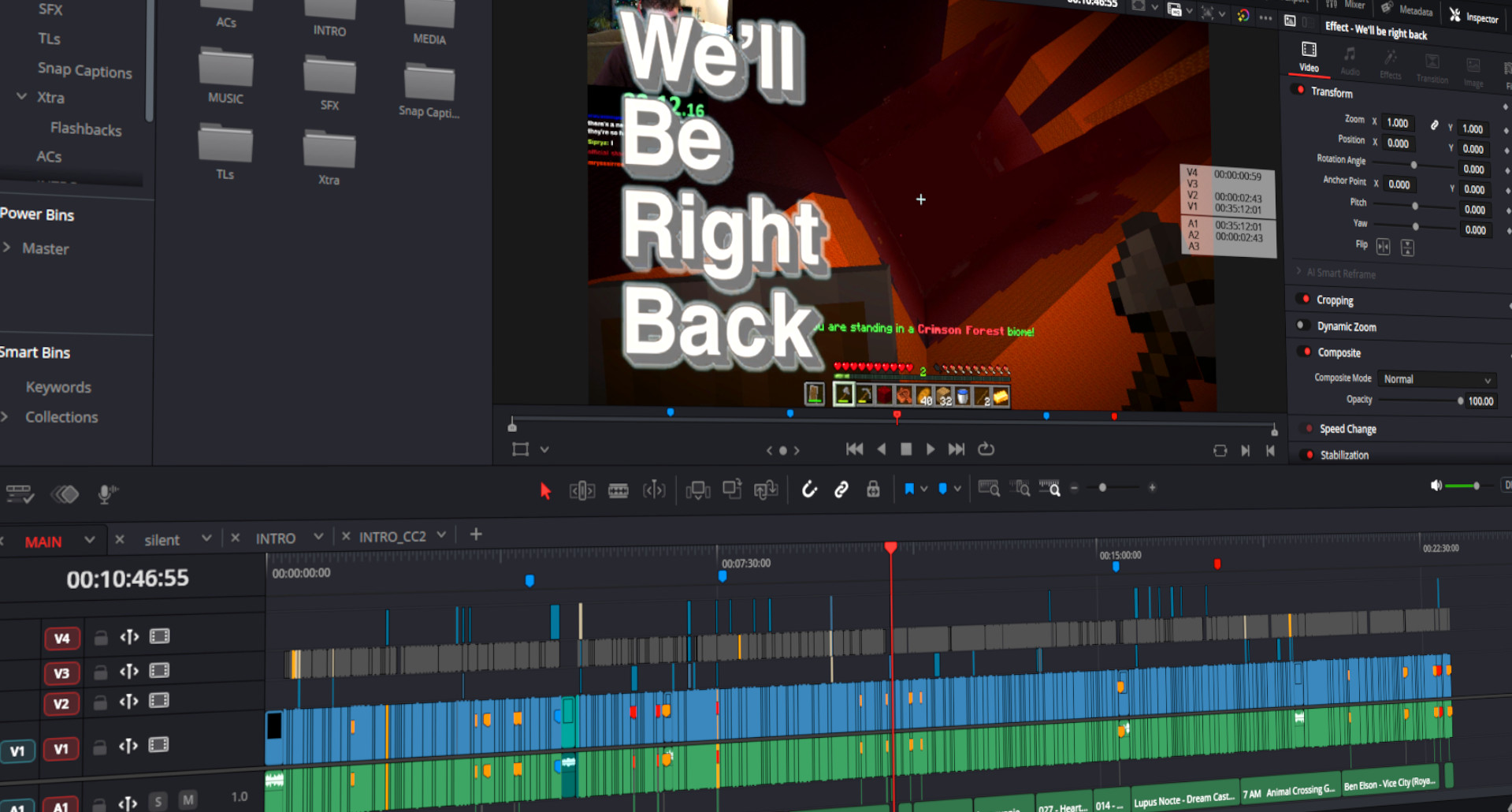
Task: Toggle Loop playback icon
Action: tap(986, 449)
